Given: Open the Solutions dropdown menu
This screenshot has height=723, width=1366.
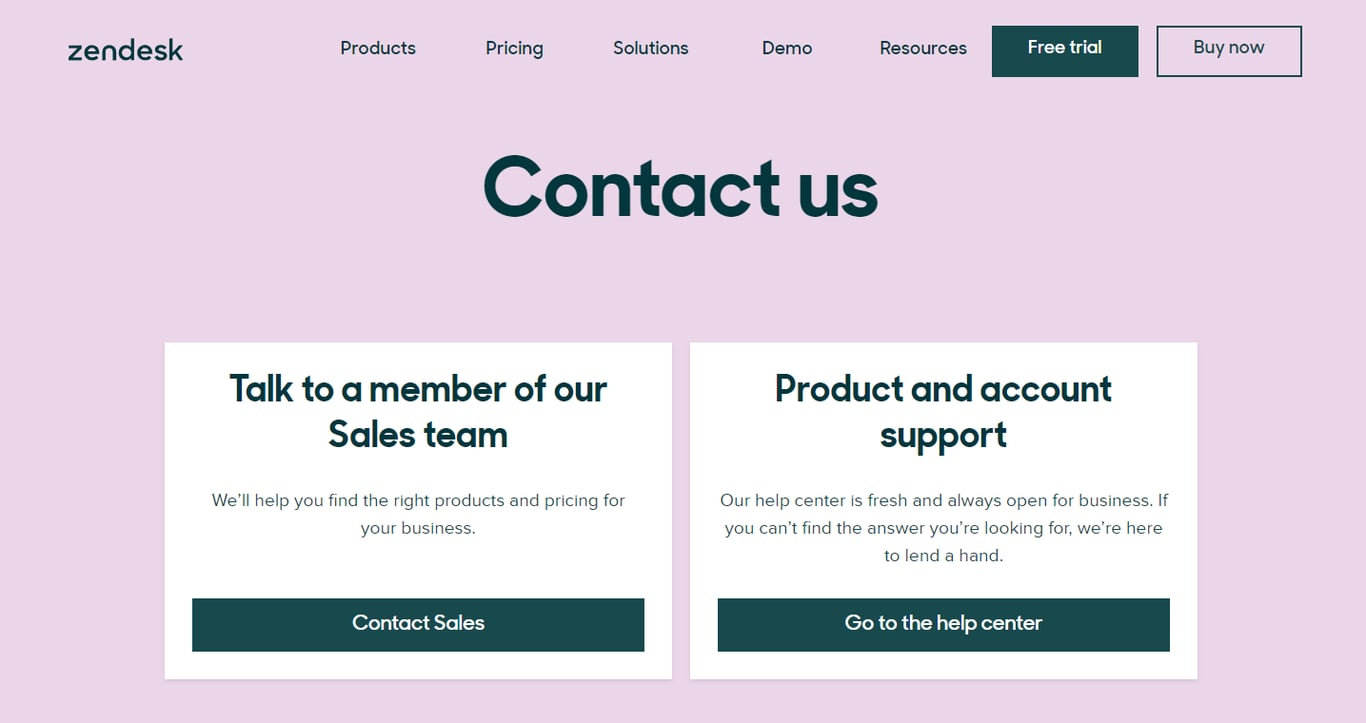Looking at the screenshot, I should click(x=650, y=48).
